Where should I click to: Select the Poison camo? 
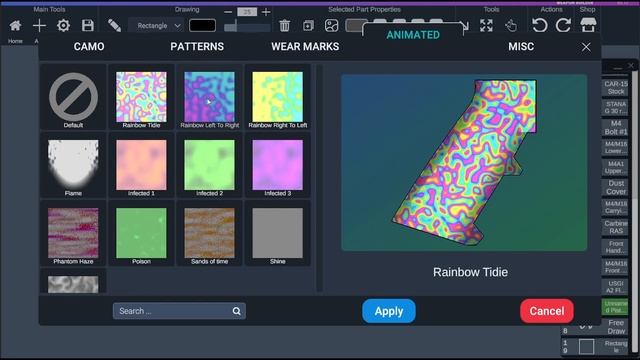141,233
